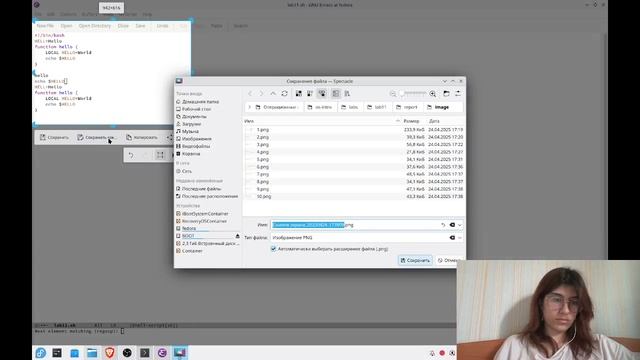Click Сохранить in the save dialog
This screenshot has height=360, width=640.
(415, 260)
